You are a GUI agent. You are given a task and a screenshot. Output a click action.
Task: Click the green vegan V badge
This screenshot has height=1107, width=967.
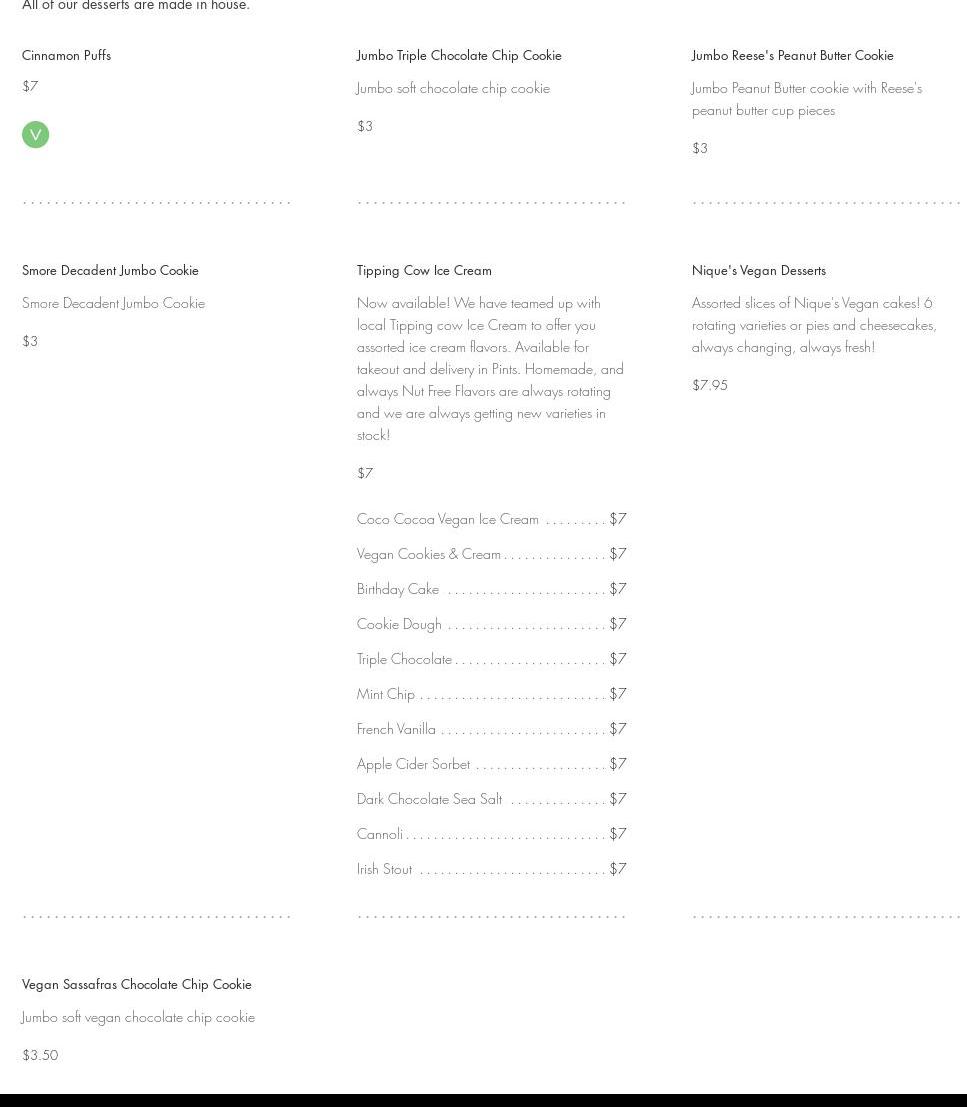point(35,134)
